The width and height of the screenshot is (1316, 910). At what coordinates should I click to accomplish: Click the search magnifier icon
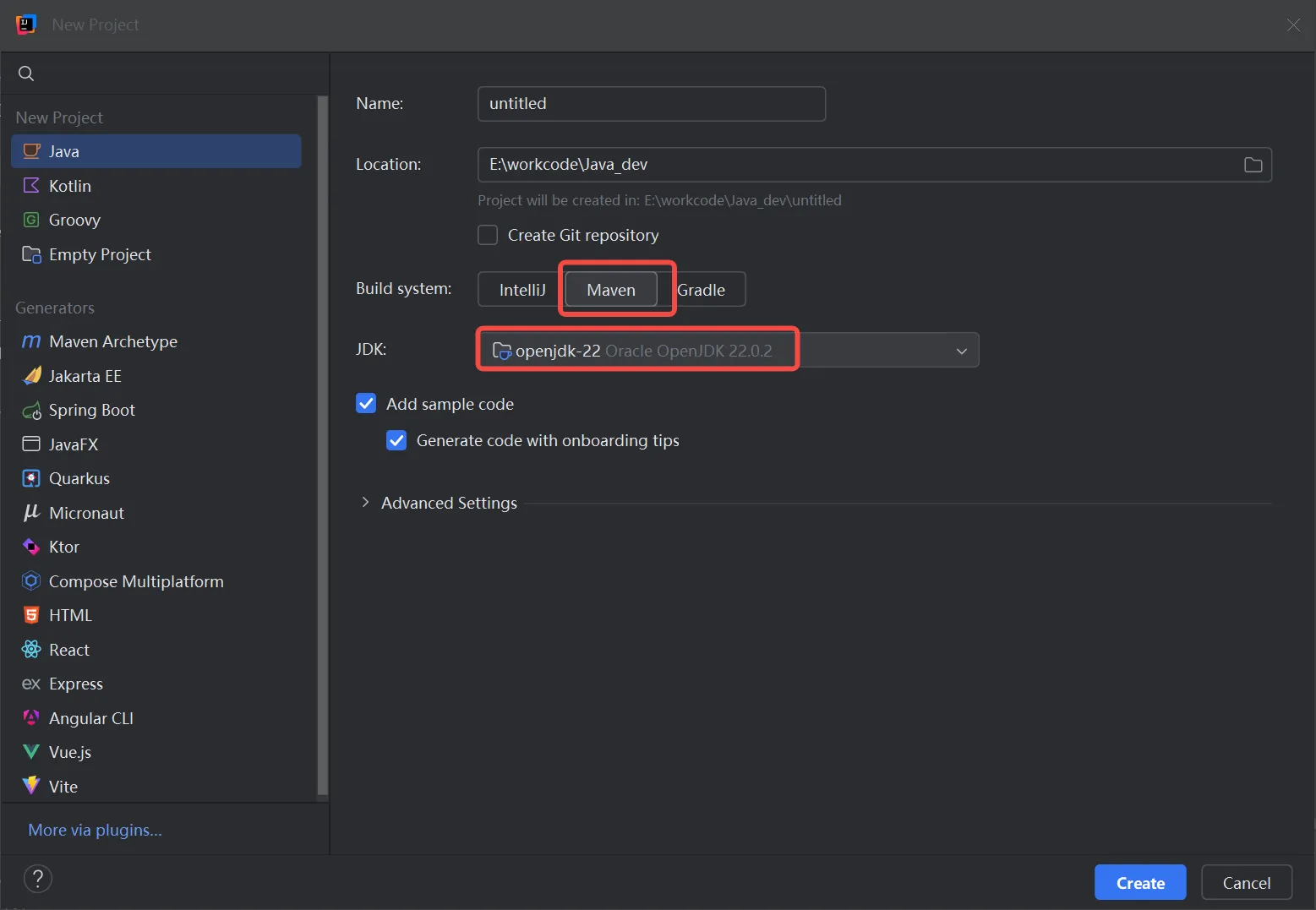point(26,74)
